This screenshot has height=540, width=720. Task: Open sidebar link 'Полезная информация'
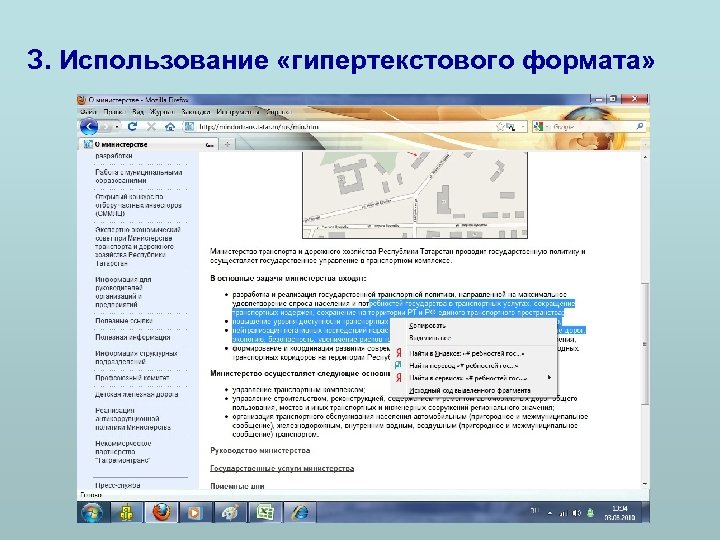[133, 337]
